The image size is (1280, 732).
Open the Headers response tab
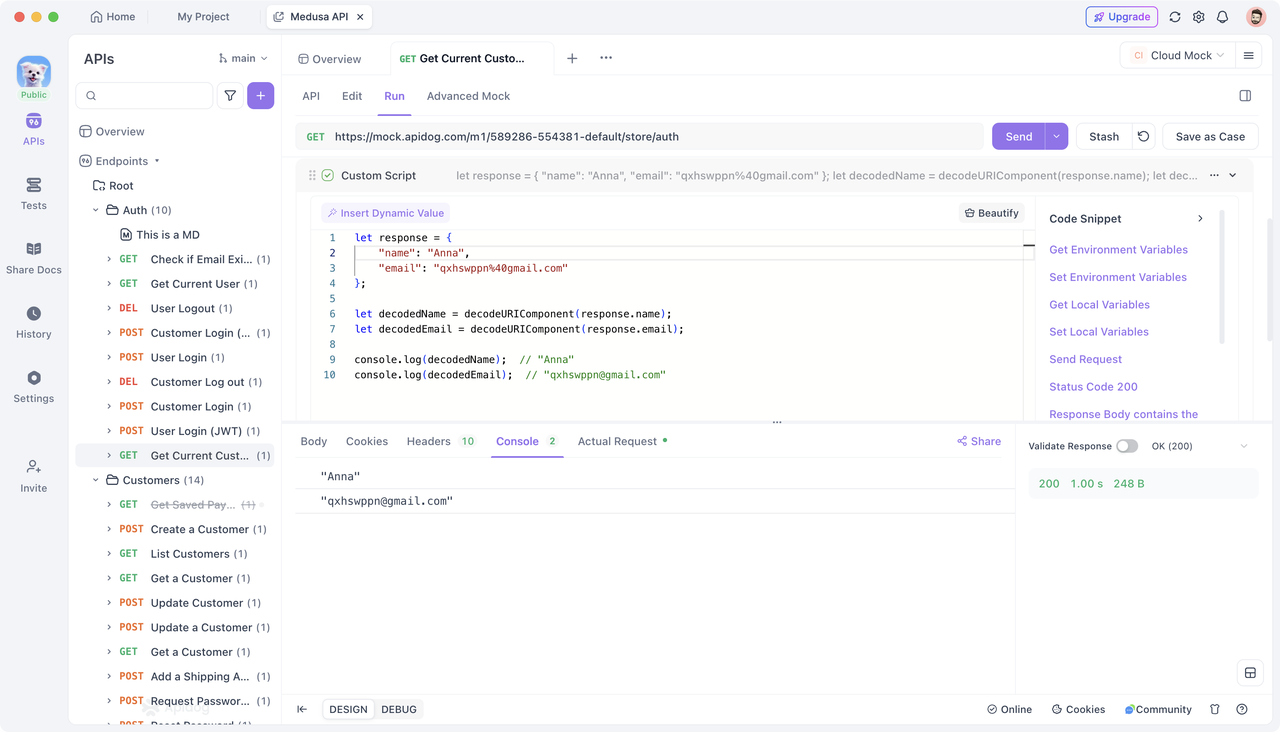tap(440, 441)
